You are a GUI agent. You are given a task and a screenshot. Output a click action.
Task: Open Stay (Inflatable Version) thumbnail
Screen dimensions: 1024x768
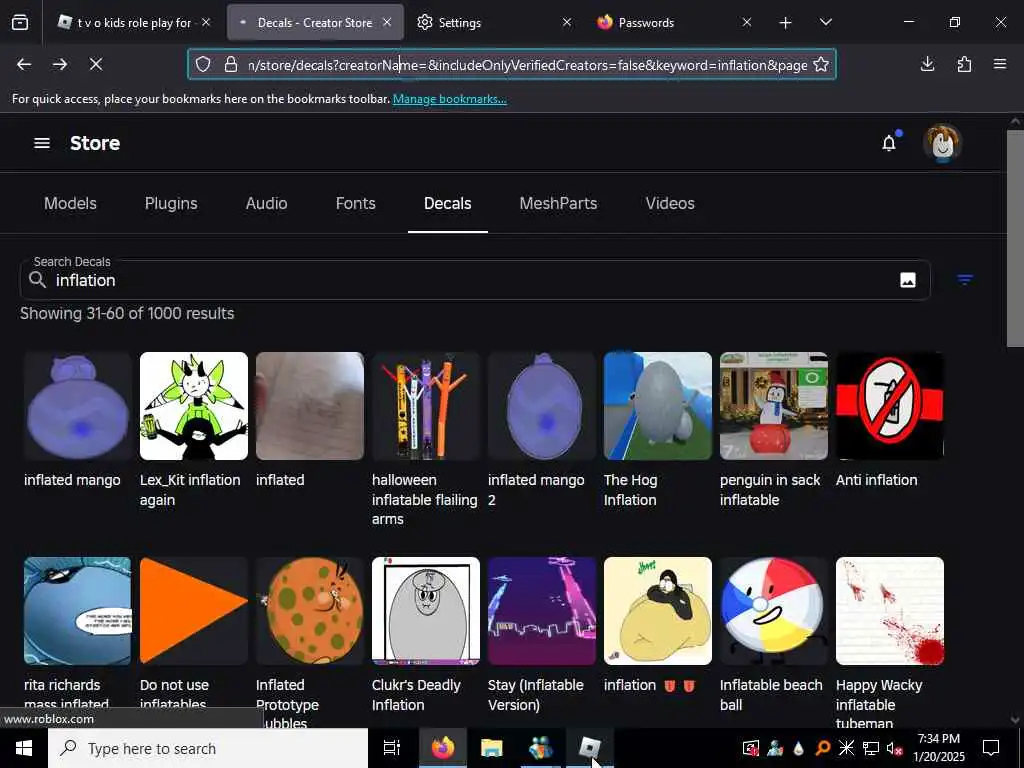tap(542, 611)
